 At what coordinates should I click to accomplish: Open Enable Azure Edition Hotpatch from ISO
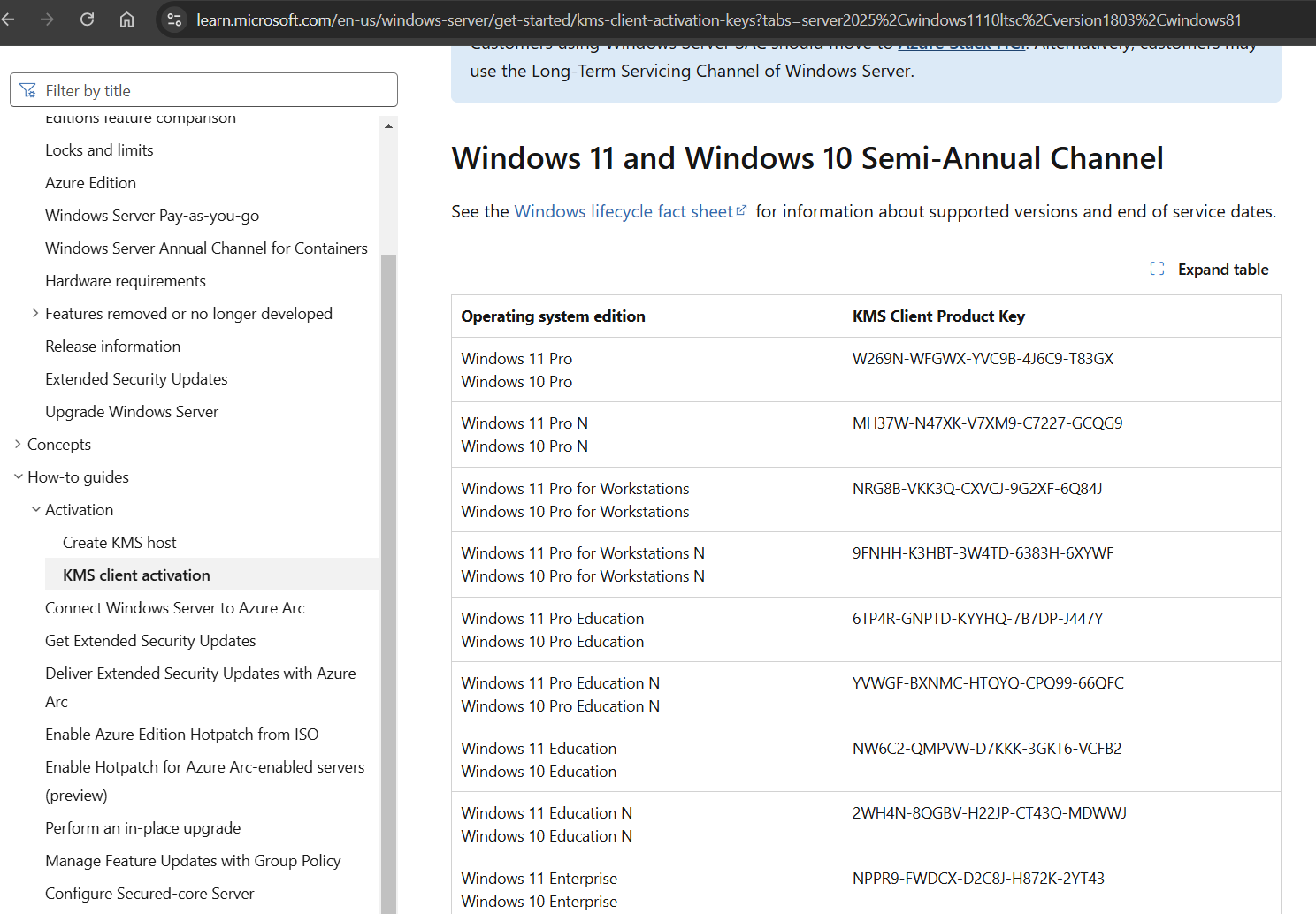tap(181, 735)
